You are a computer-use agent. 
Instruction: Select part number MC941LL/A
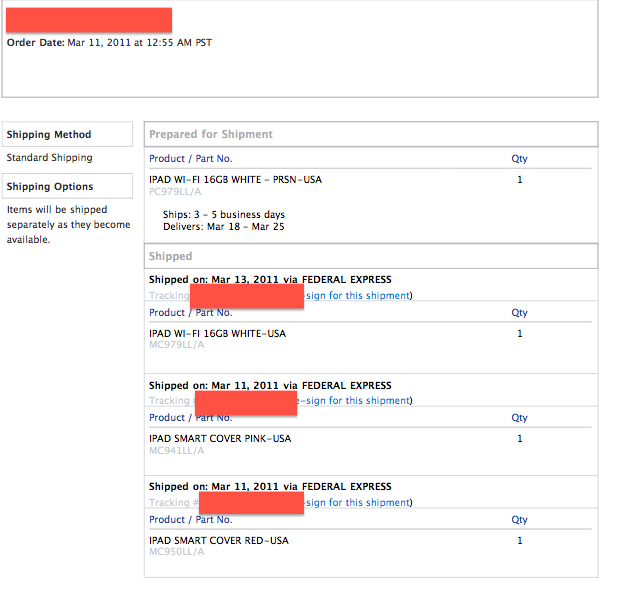pos(177,451)
